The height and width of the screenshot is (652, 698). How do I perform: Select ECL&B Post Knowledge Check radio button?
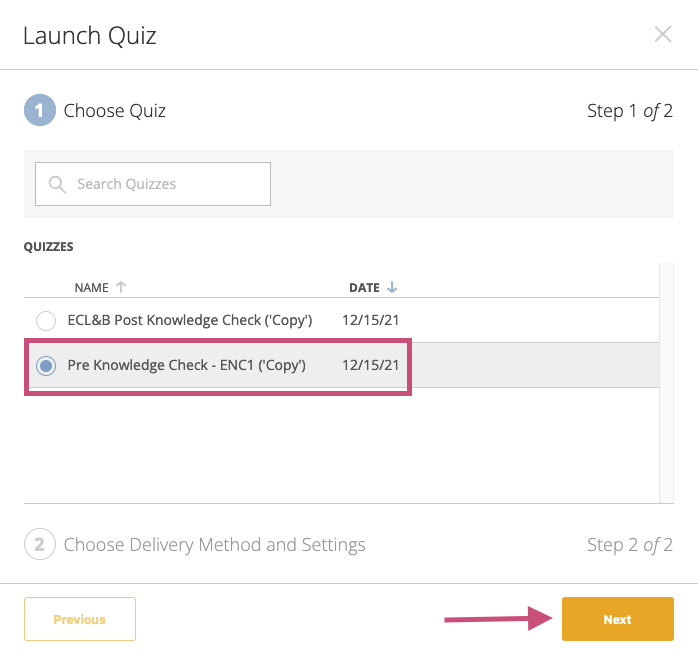[x=46, y=320]
